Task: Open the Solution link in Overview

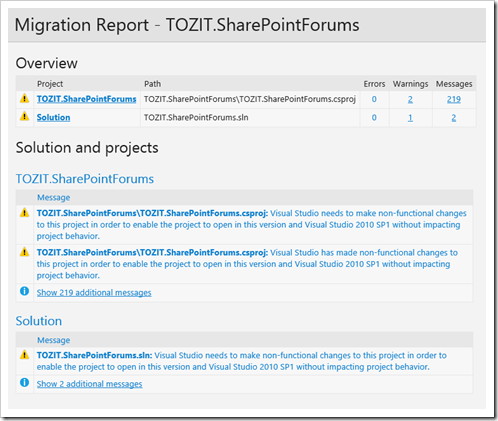Action: [53, 117]
